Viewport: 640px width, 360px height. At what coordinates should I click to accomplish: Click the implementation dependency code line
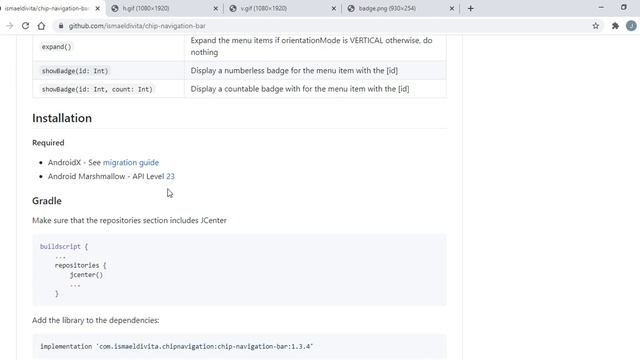click(176, 347)
